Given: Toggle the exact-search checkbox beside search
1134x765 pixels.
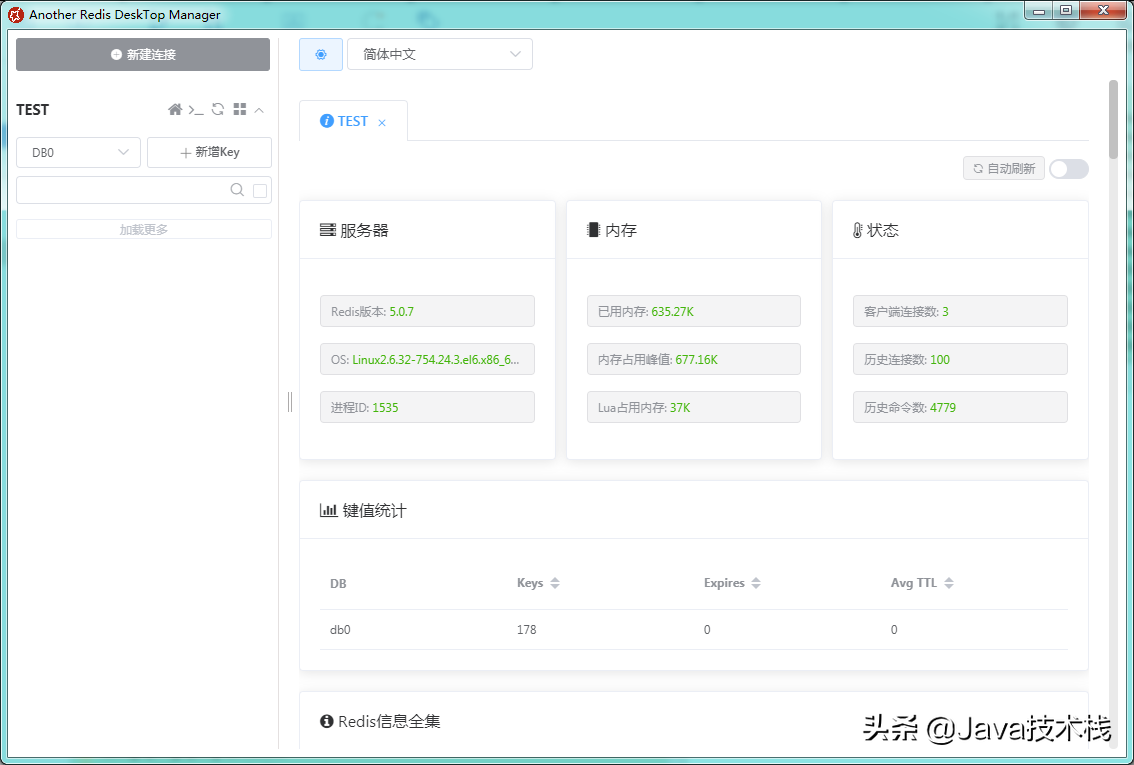Looking at the screenshot, I should 260,191.
